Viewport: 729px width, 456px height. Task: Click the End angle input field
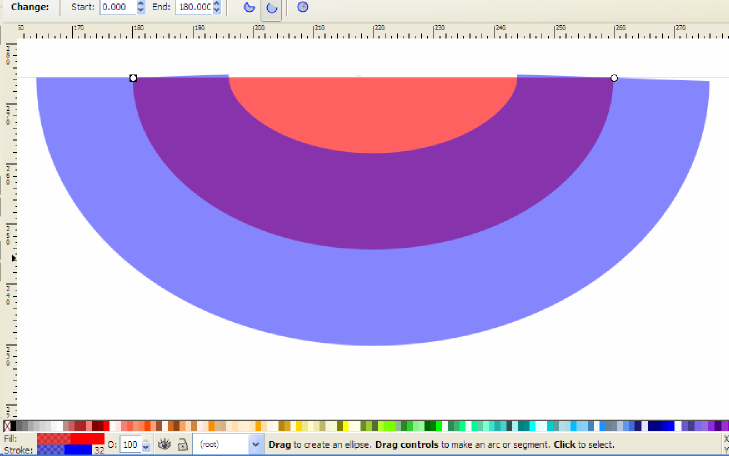pos(193,7)
